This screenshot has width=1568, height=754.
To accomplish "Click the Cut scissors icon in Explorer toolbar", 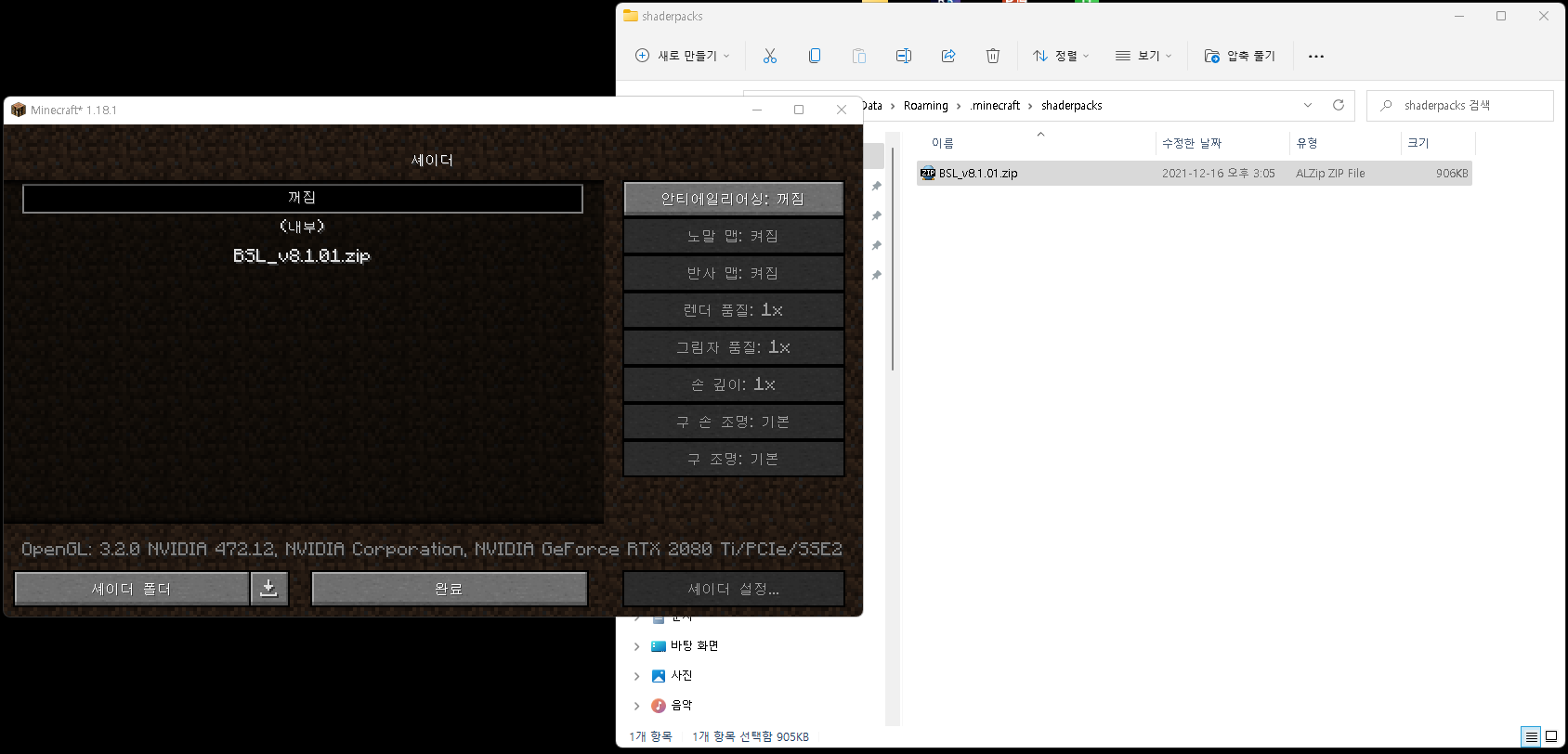I will pos(770,56).
